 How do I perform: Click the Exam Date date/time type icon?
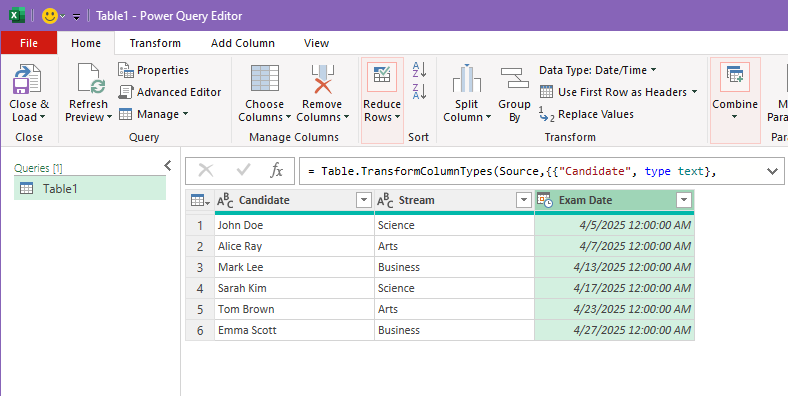pos(545,201)
